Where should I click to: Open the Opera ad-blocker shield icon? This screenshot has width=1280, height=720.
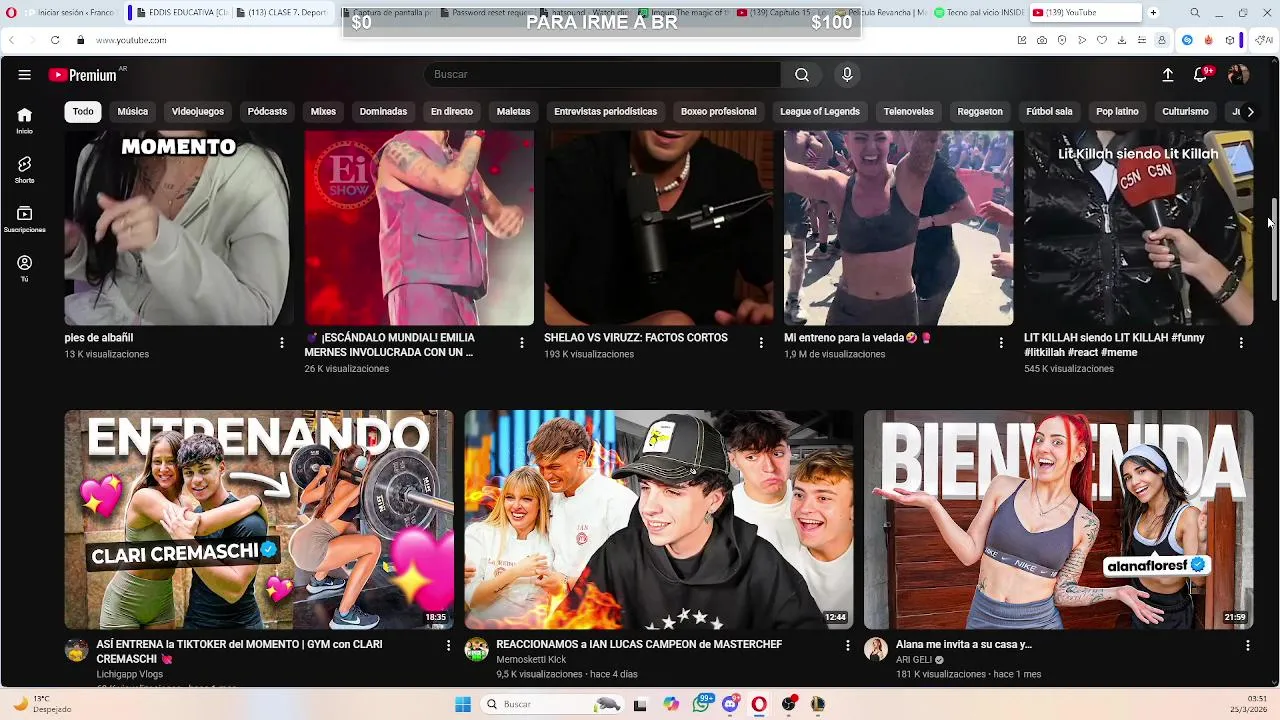point(1062,40)
